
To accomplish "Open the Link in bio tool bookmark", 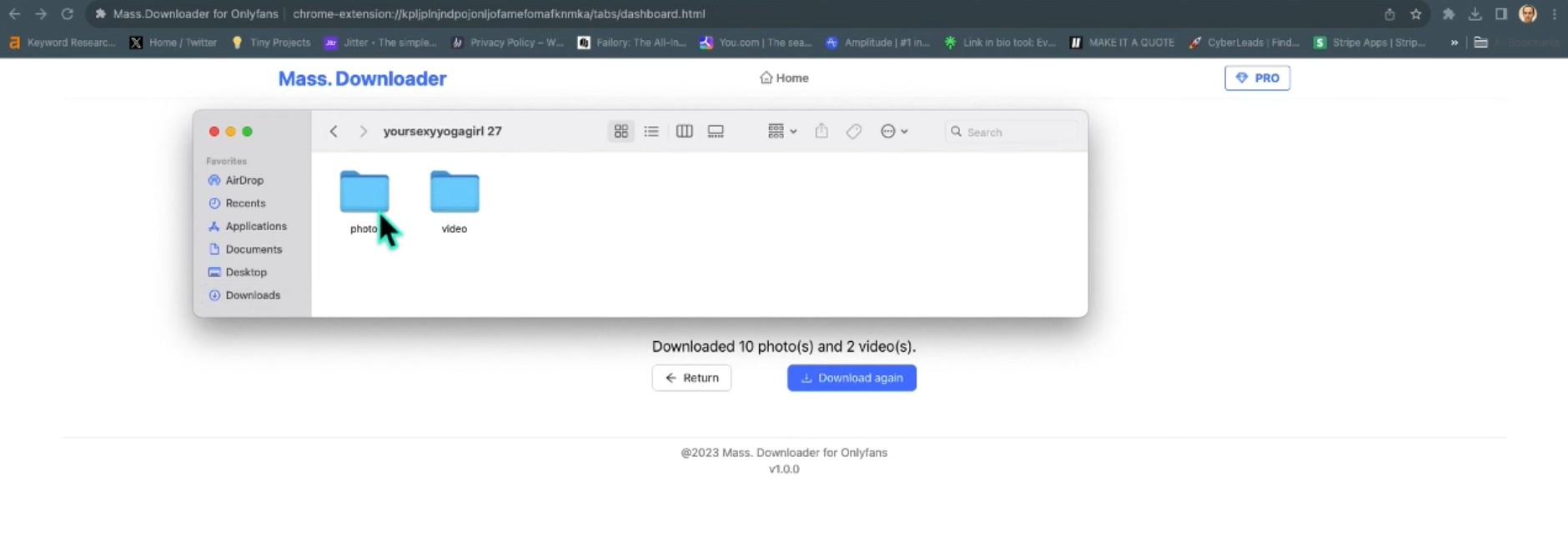I will 1000,43.
